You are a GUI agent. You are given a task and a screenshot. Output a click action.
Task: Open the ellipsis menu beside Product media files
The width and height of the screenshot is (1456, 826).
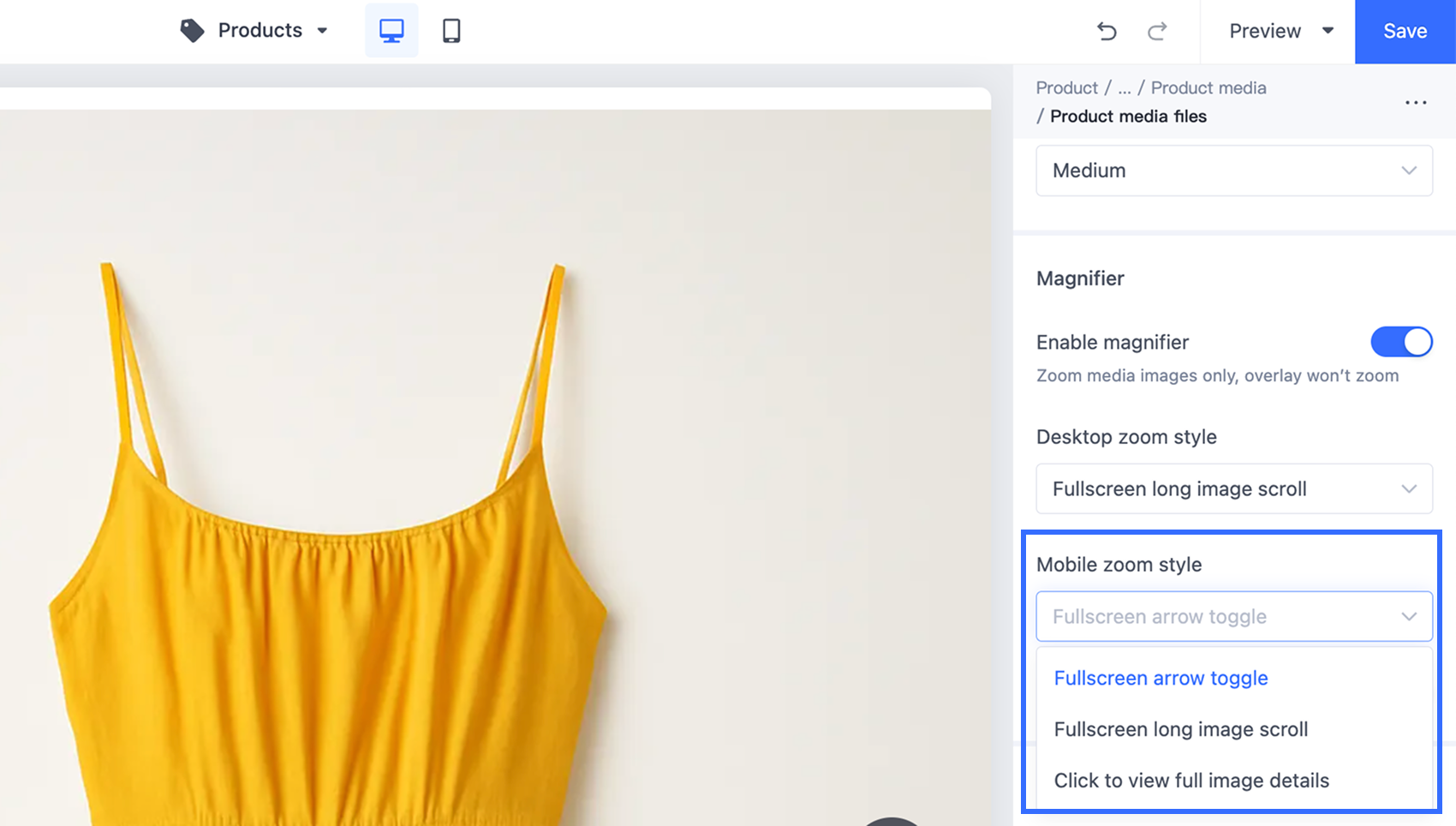click(x=1415, y=102)
